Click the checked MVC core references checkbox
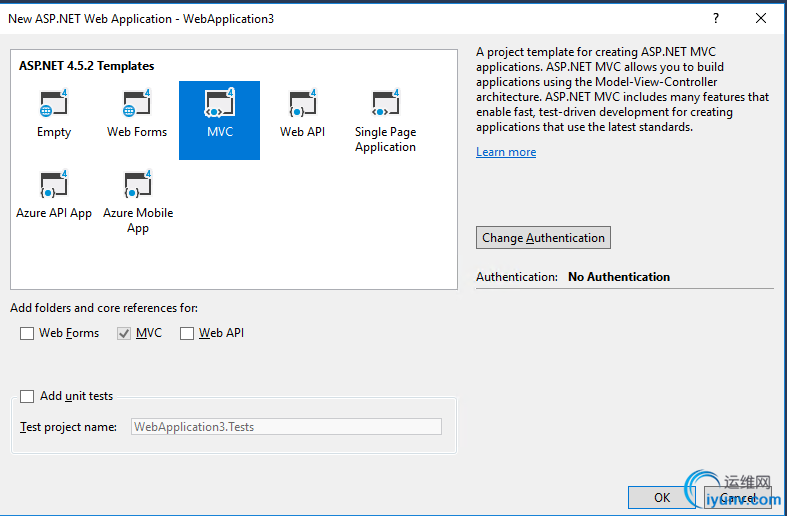 [124, 333]
